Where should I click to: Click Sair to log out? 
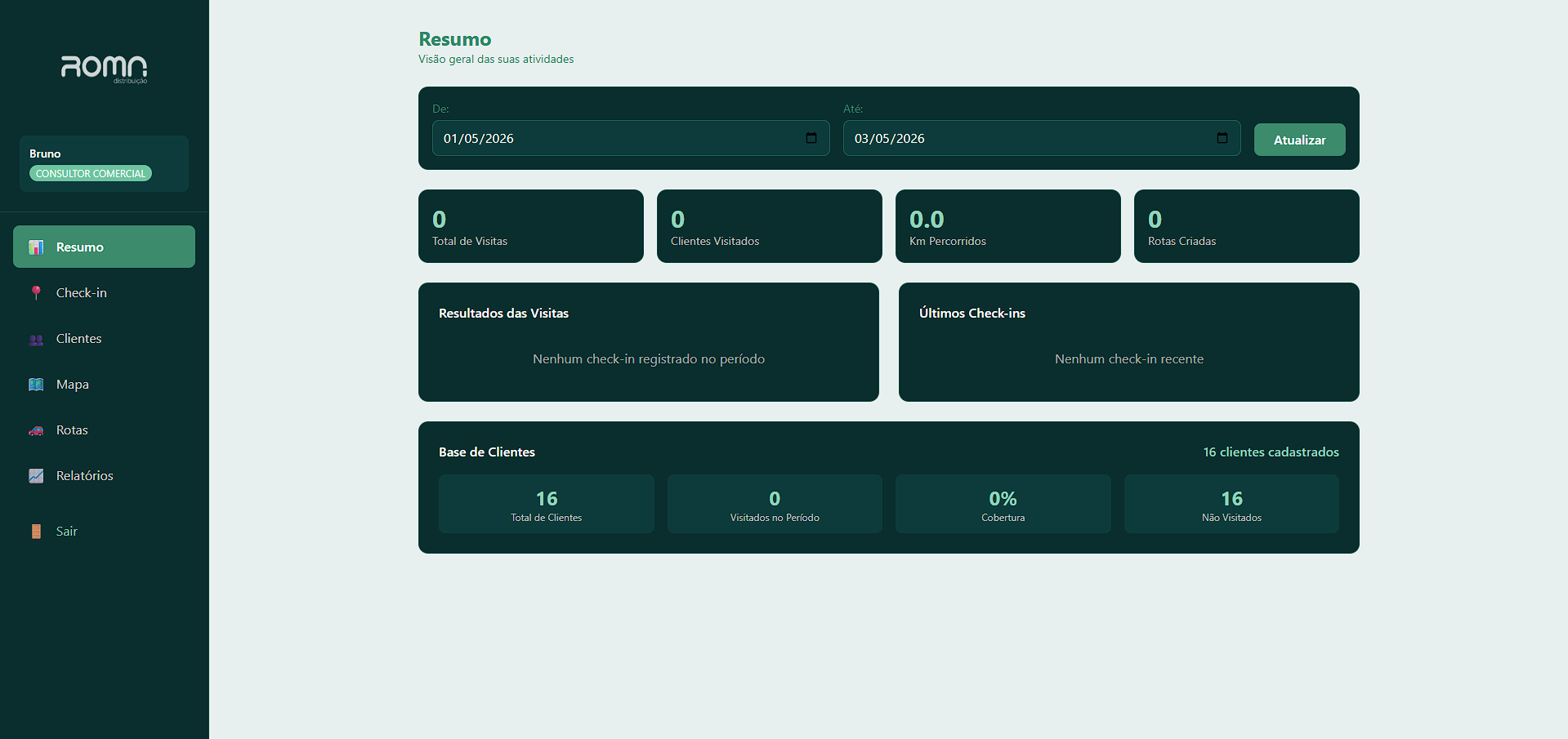104,531
